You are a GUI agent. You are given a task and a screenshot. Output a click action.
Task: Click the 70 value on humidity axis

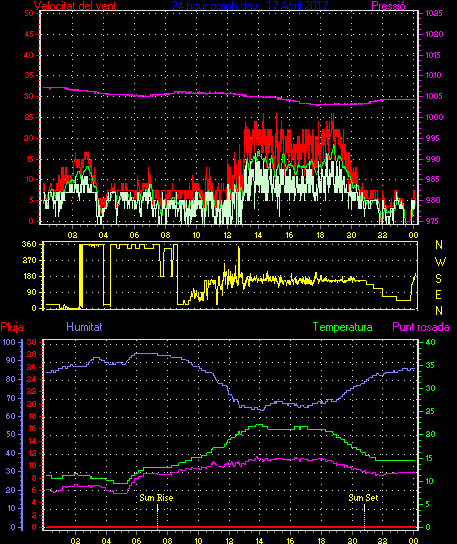point(11,398)
